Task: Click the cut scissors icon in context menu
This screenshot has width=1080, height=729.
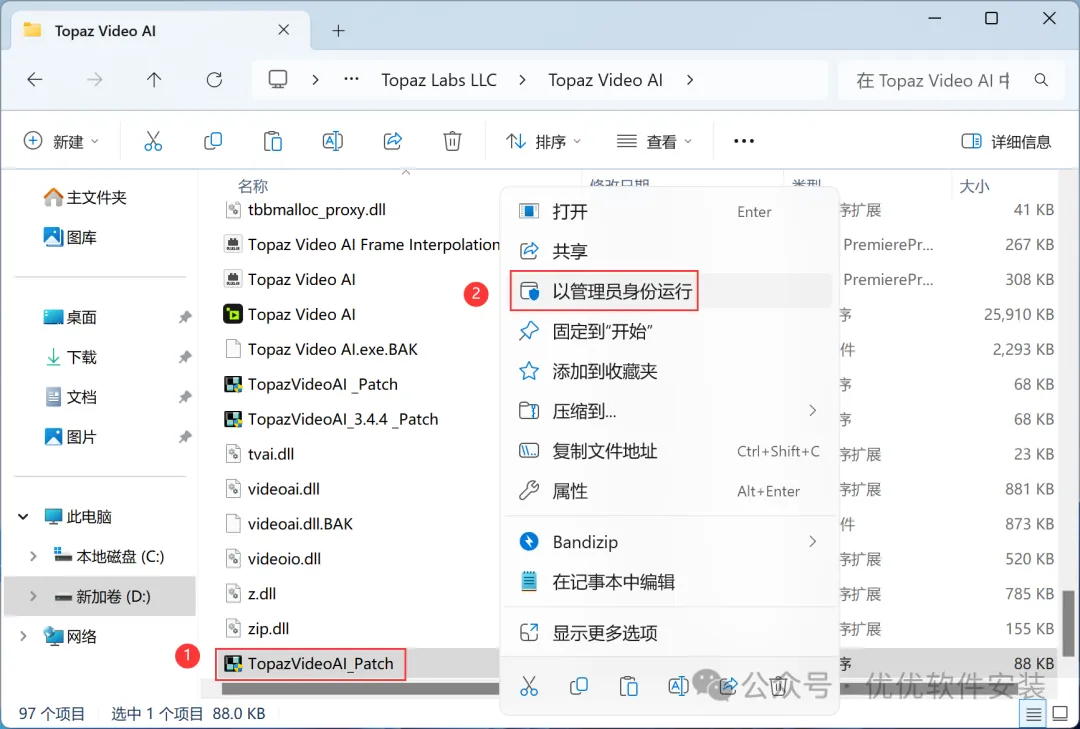Action: [529, 686]
